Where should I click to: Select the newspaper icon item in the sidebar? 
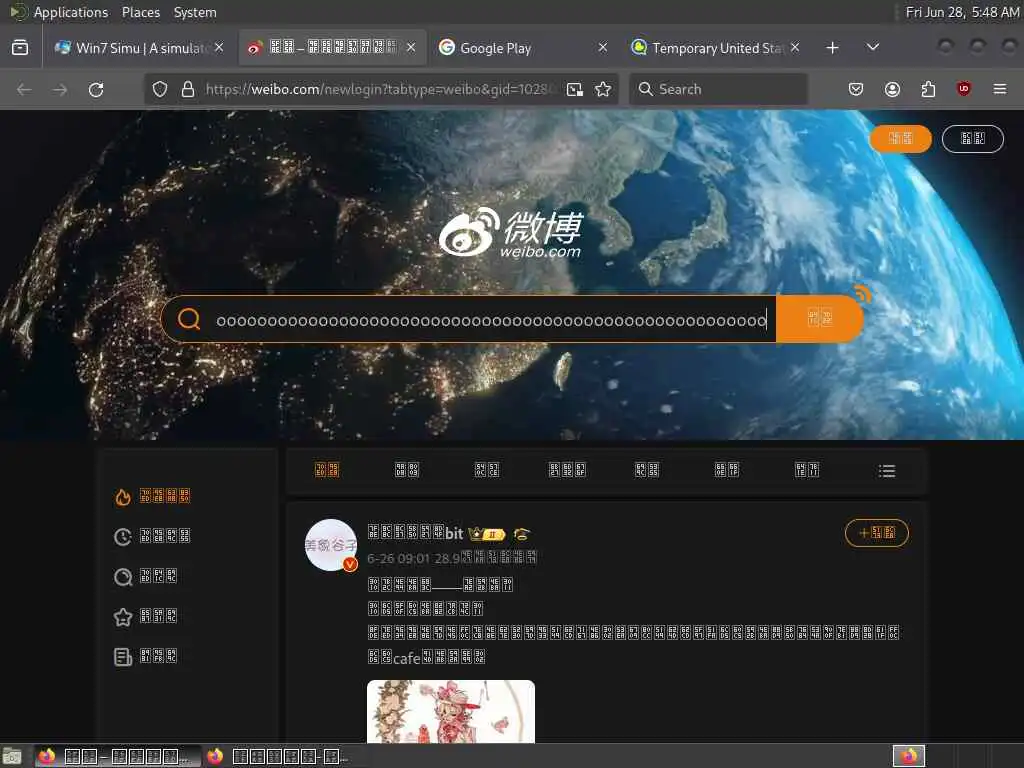(x=145, y=656)
